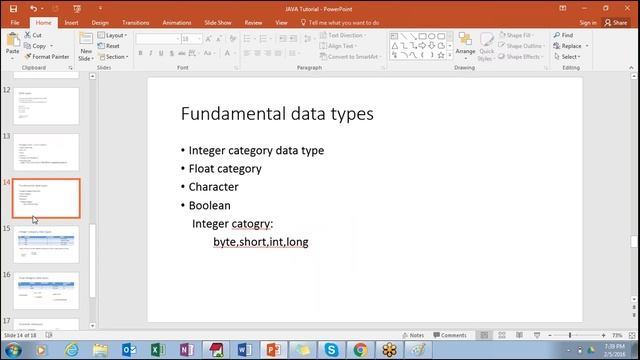Select slide 13 thumbnail
640x360 pixels.
[x=46, y=152]
